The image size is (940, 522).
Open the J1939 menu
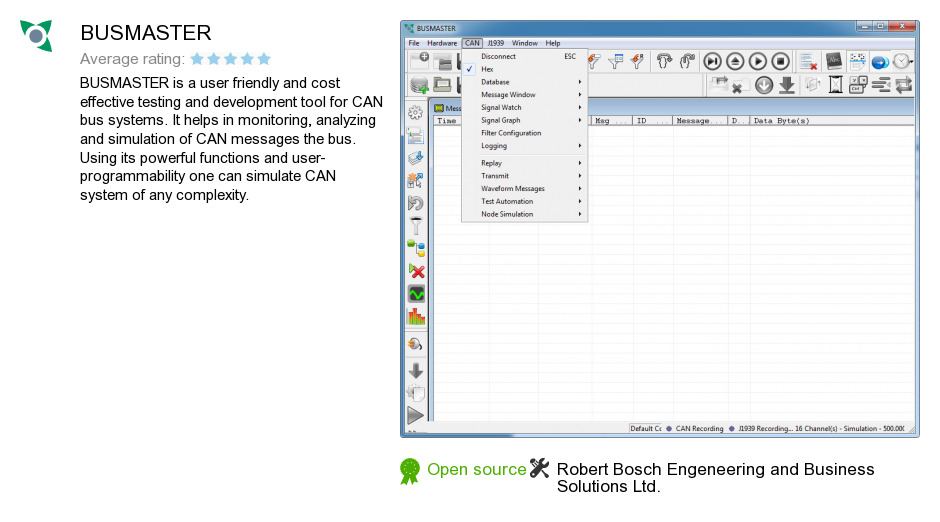(495, 43)
